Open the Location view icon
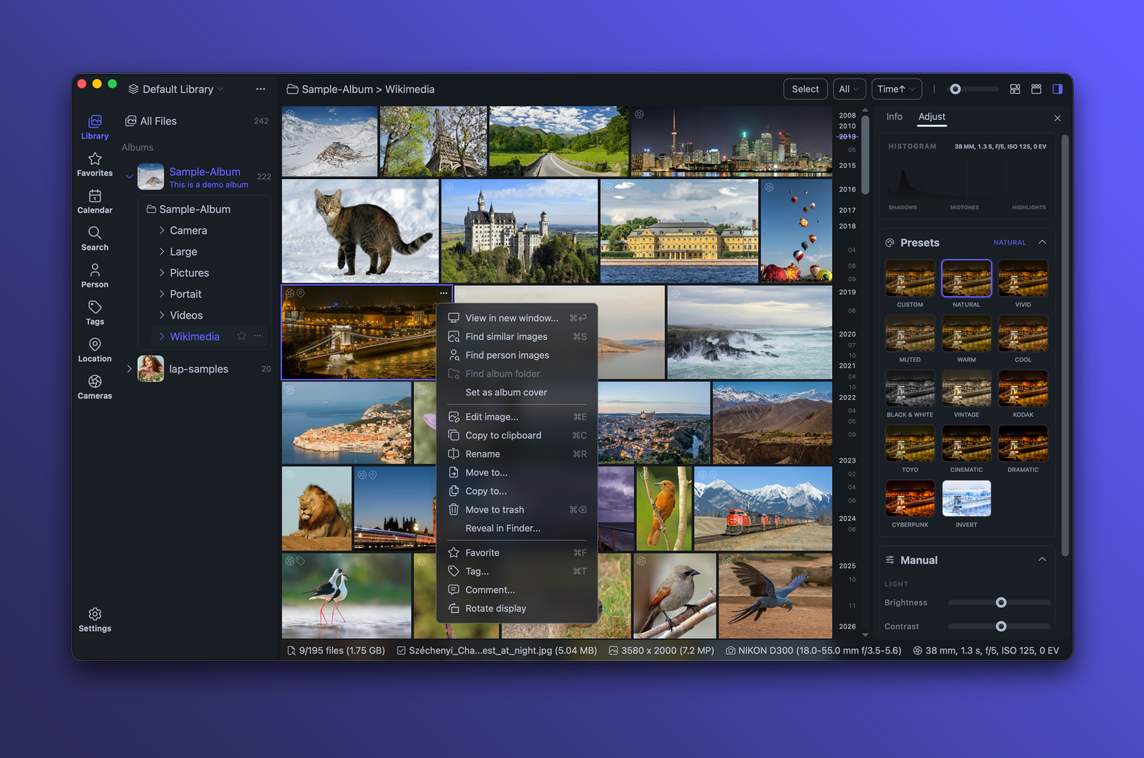This screenshot has width=1144, height=758. click(95, 349)
